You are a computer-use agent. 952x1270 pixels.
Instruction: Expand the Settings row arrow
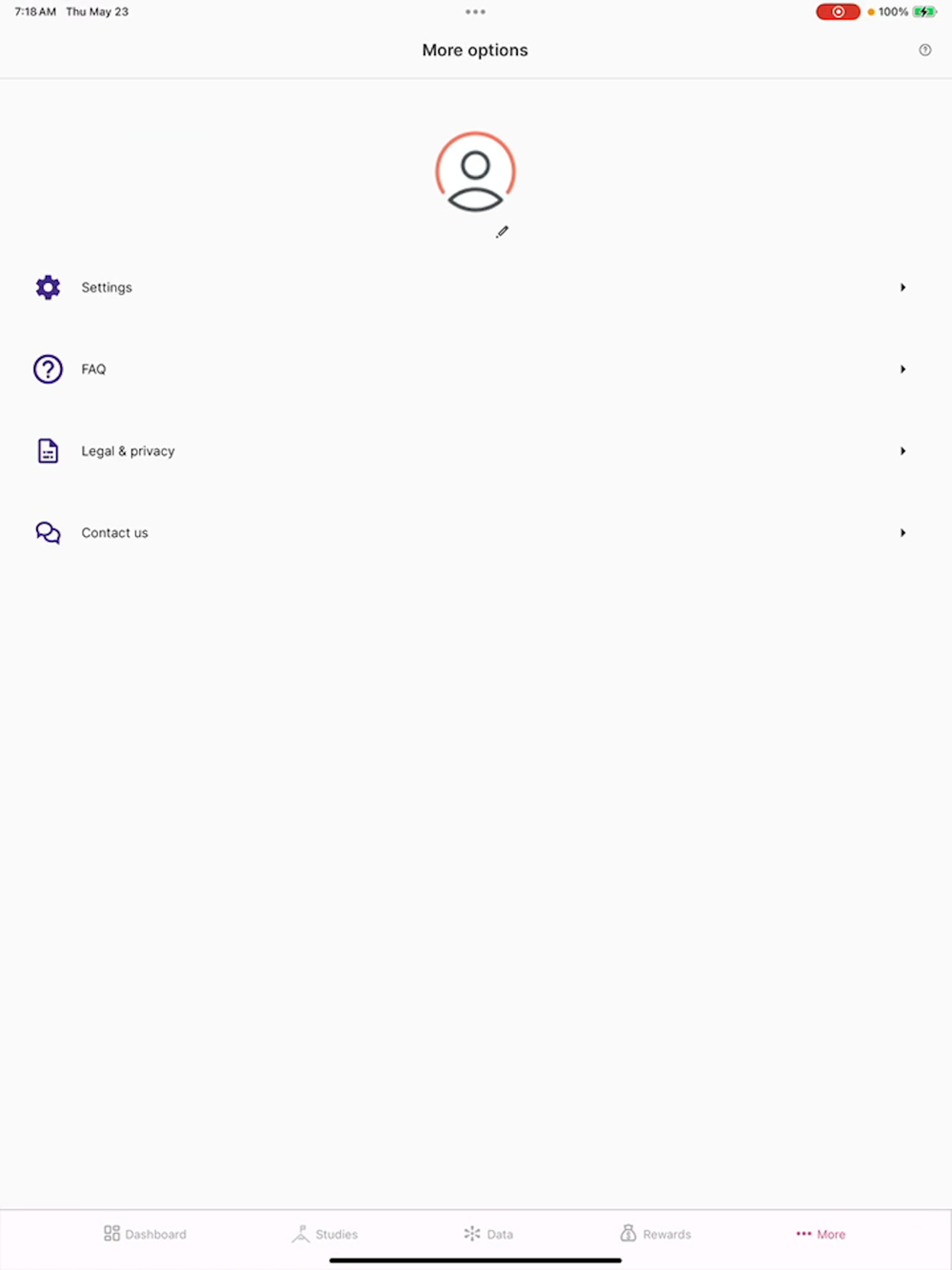tap(902, 288)
